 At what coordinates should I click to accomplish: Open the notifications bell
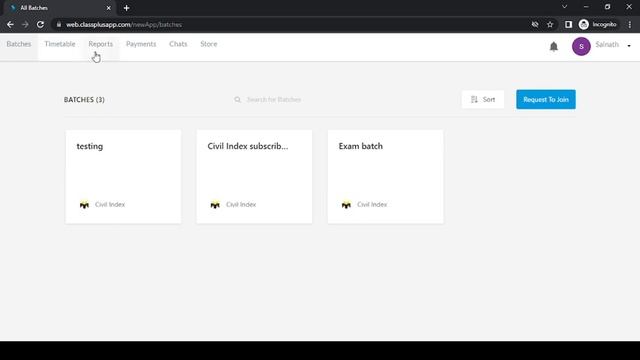[553, 47]
